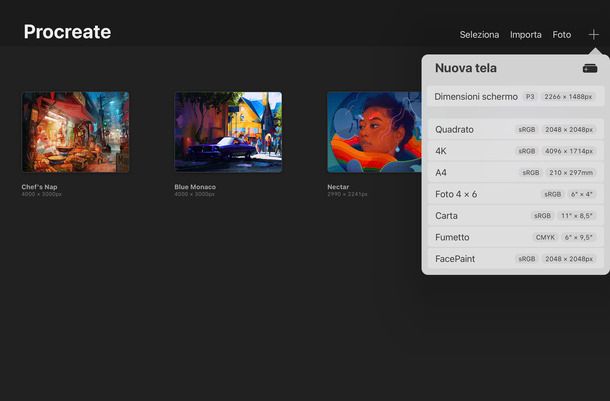Tap the Blue Monaco title label
This screenshot has width=610, height=401.
tap(195, 186)
